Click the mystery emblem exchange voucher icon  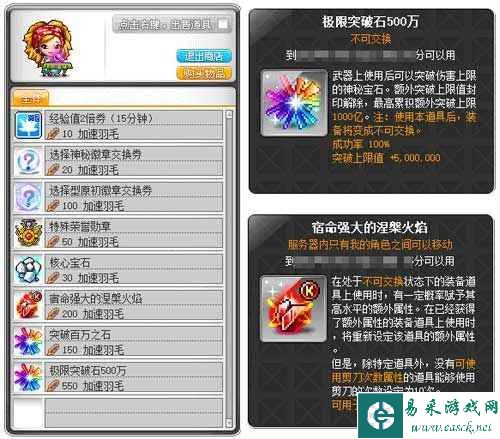(x=28, y=161)
